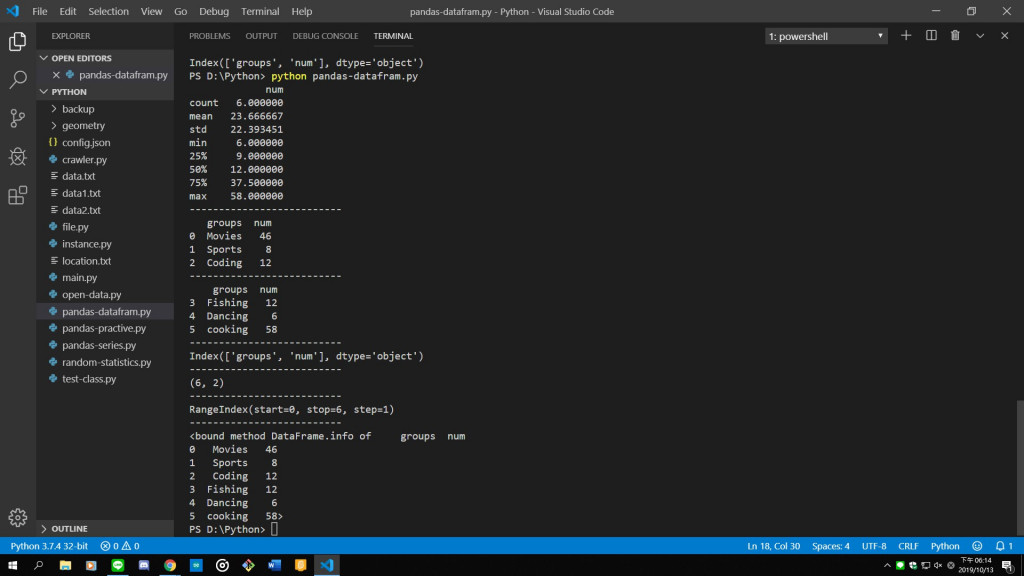The image size is (1024, 576).
Task: Switch to the Debug Console tab
Action: click(x=325, y=36)
